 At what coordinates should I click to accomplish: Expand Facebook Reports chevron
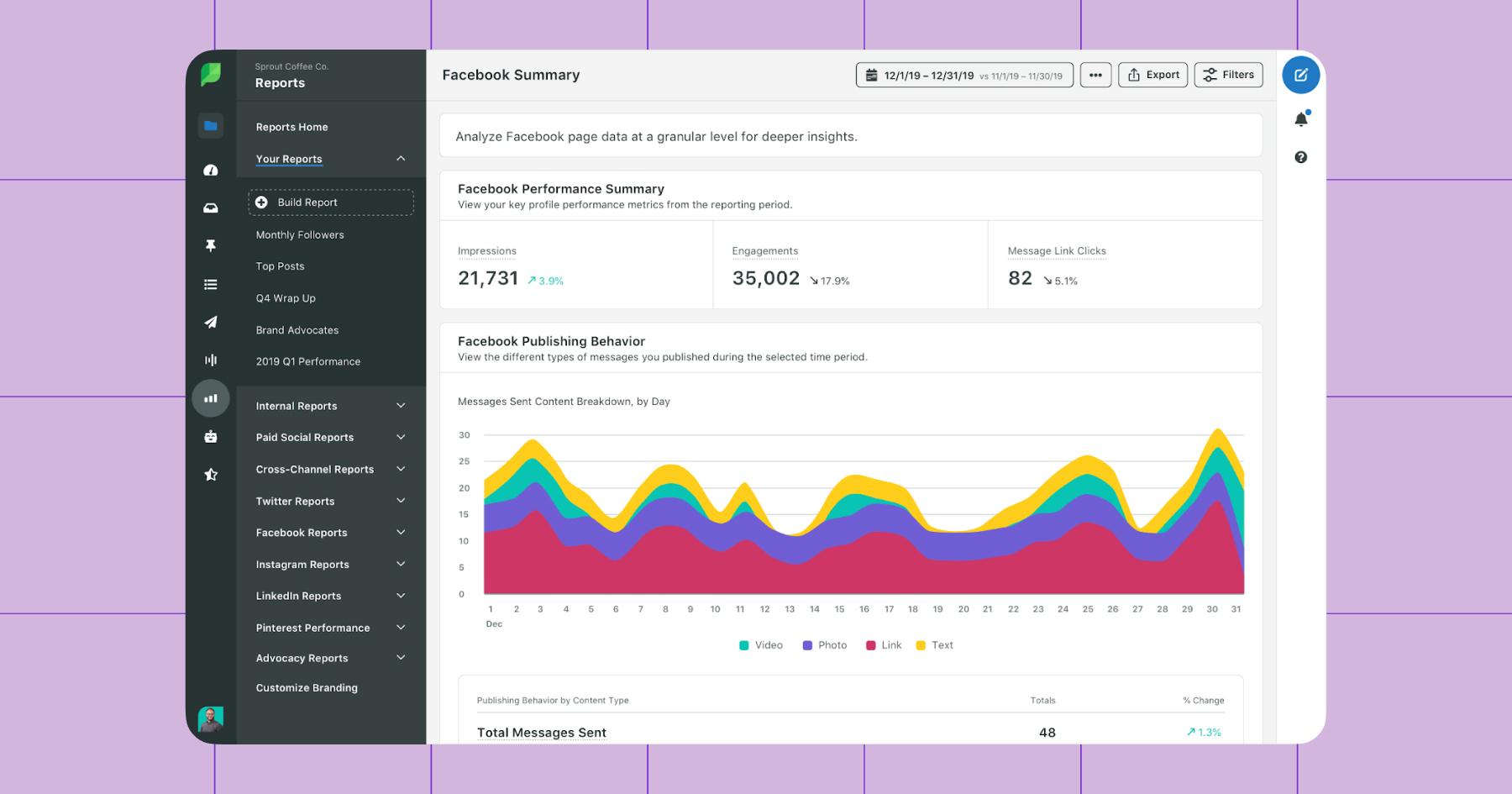401,533
